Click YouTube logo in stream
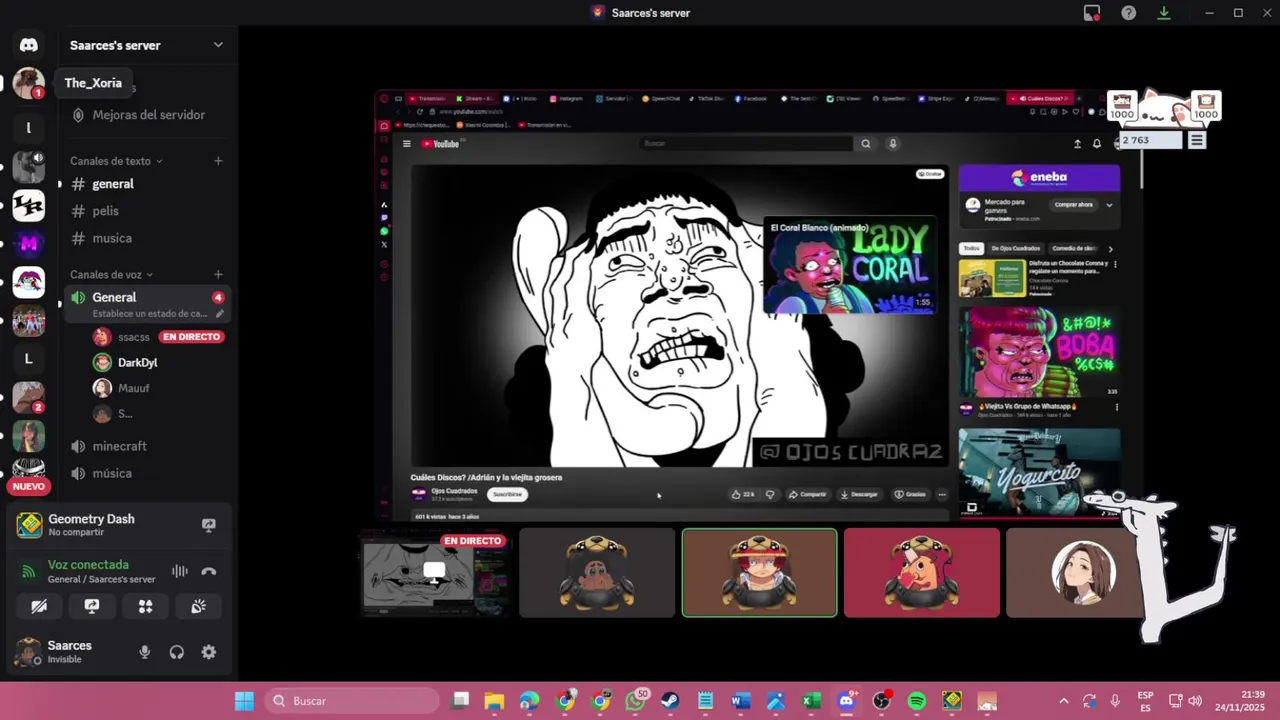Viewport: 1280px width, 720px height. coord(440,143)
